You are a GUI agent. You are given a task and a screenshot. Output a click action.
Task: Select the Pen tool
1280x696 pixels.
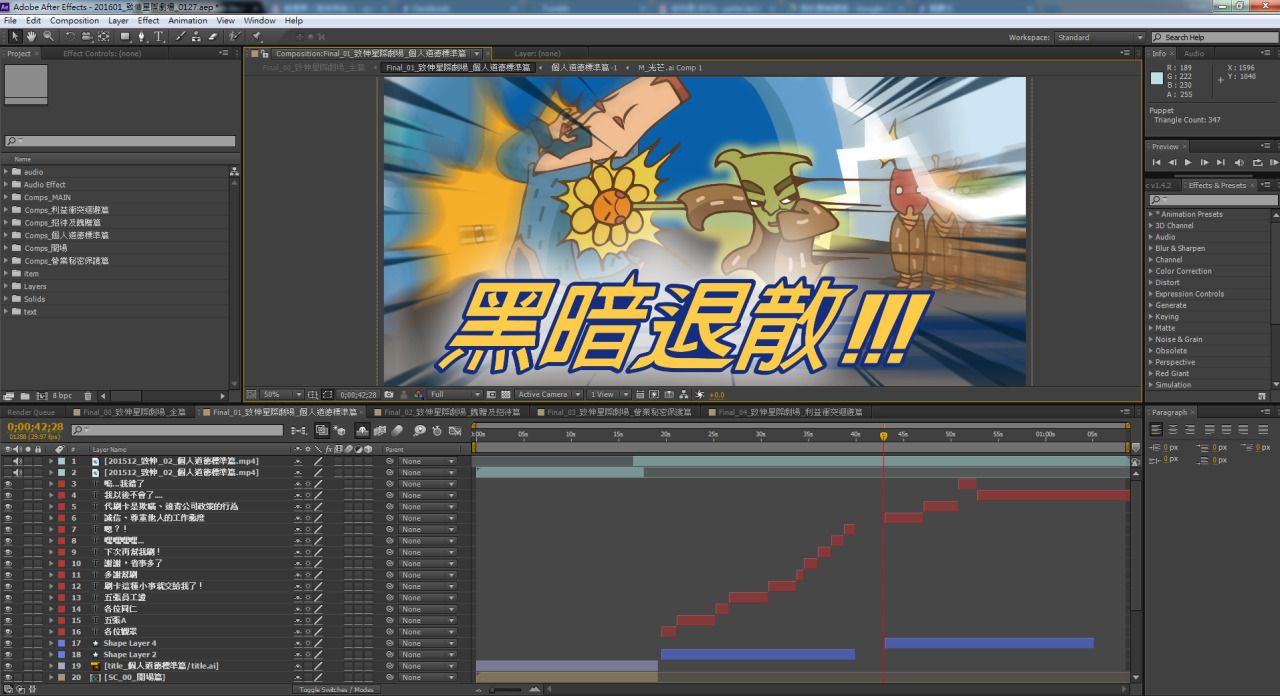pyautogui.click(x=142, y=36)
